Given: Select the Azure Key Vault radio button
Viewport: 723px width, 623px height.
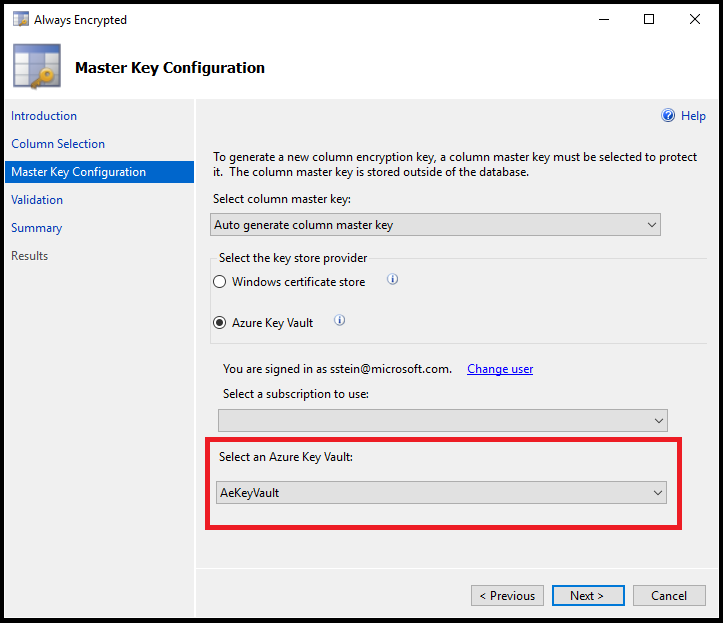Looking at the screenshot, I should click(220, 323).
